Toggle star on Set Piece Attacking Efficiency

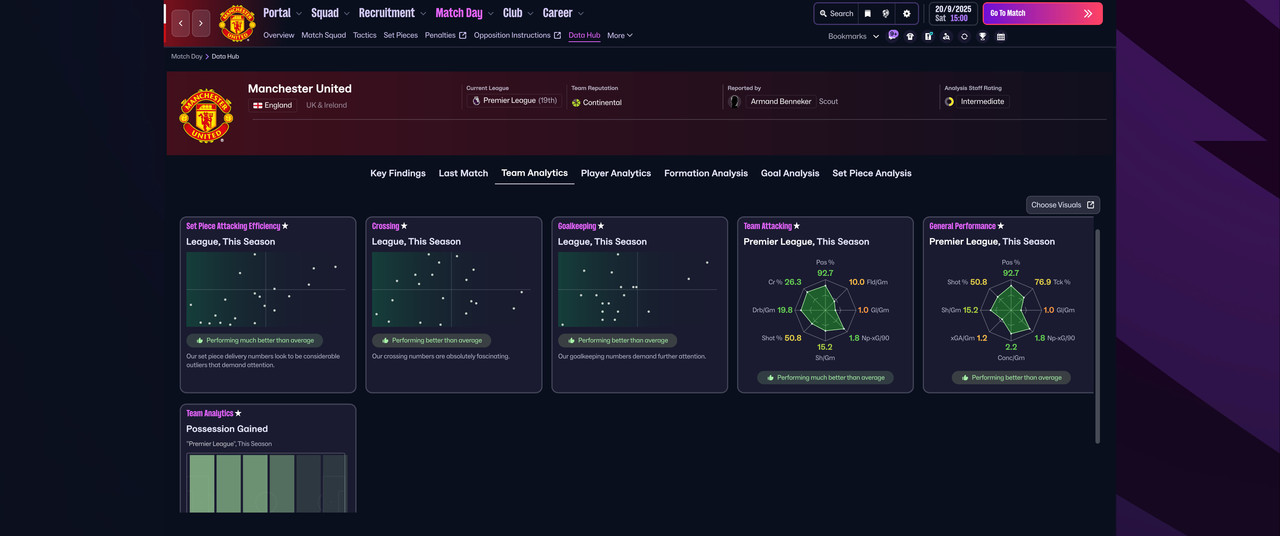click(285, 226)
